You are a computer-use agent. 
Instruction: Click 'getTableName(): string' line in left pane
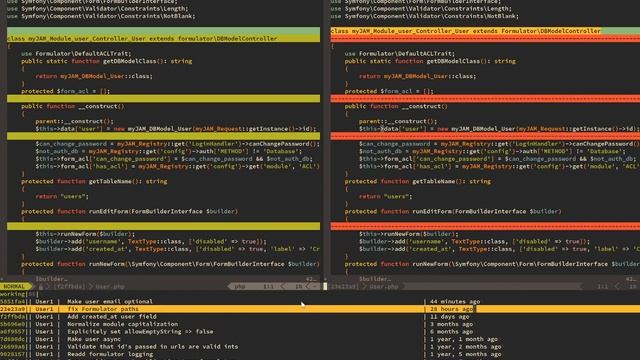(x=94, y=181)
